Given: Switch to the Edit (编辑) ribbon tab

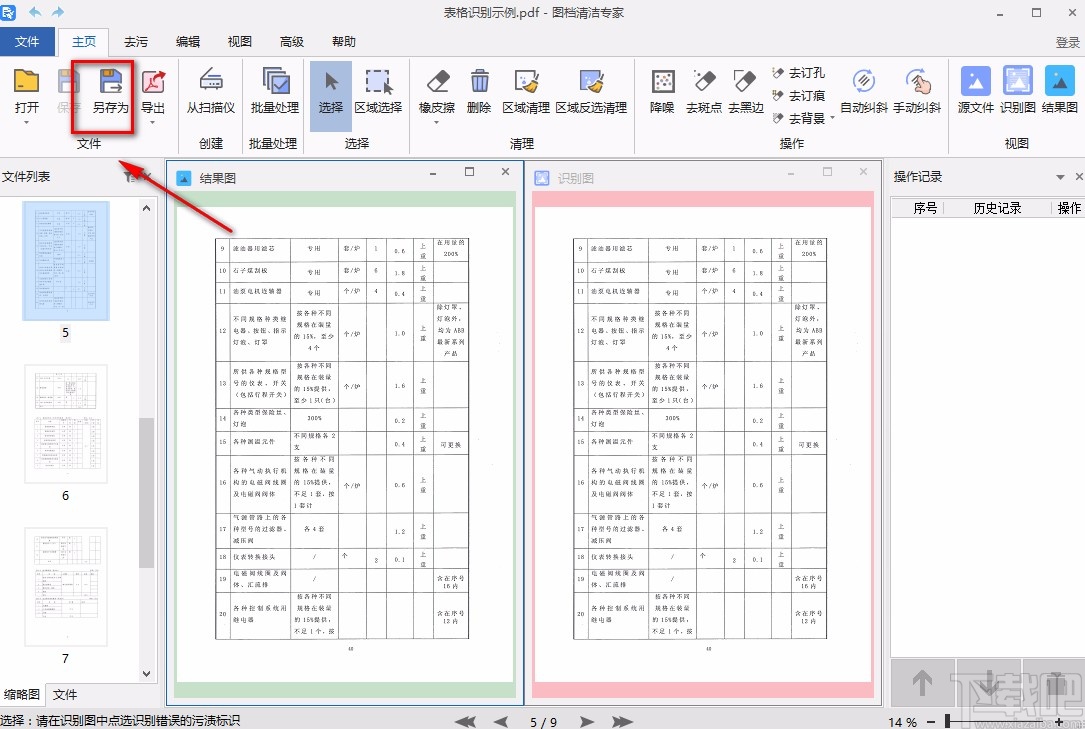Looking at the screenshot, I should 188,42.
